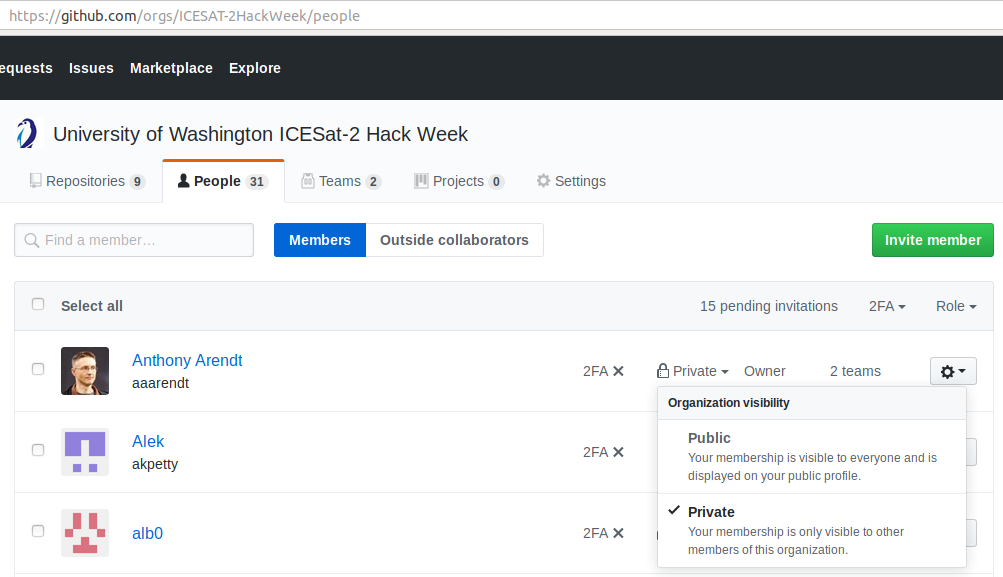The image size is (1003, 577).
Task: Open Anthony Arendt's gear settings menu
Action: tap(952, 371)
